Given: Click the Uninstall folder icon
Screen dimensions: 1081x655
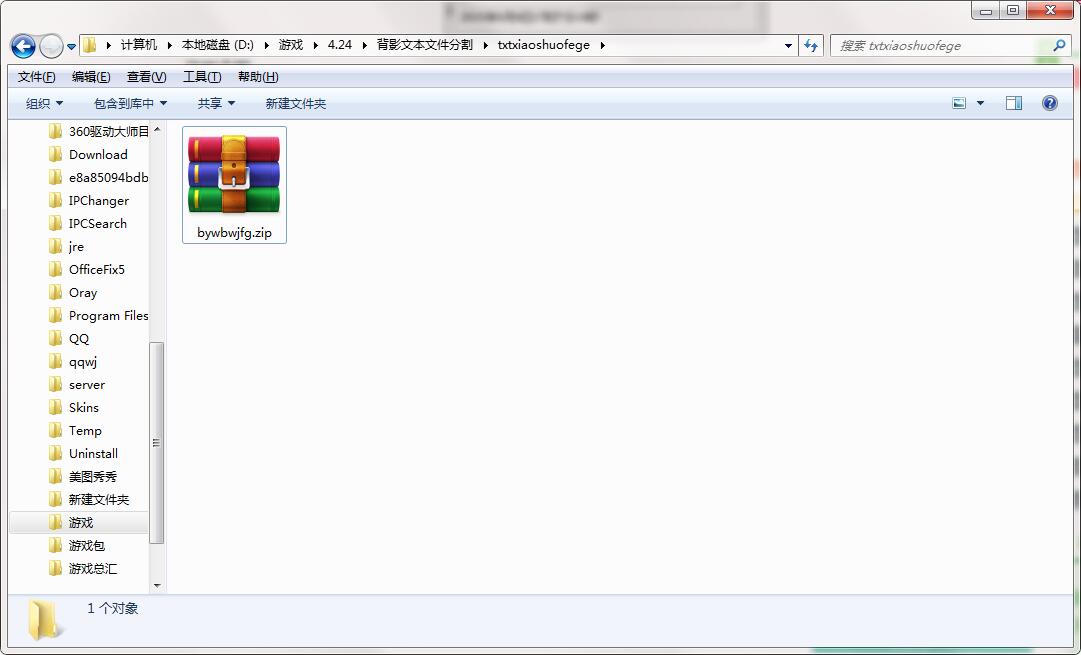Looking at the screenshot, I should tap(56, 453).
